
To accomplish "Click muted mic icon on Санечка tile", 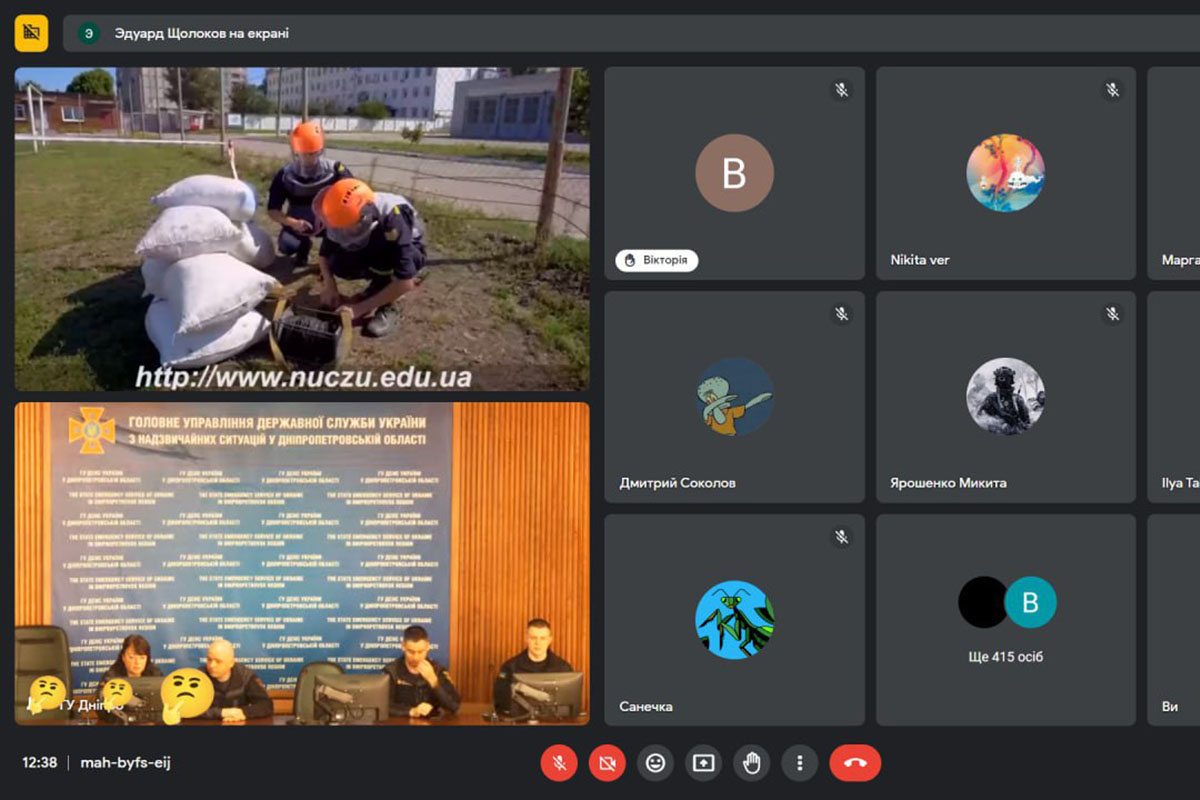I will pos(842,537).
